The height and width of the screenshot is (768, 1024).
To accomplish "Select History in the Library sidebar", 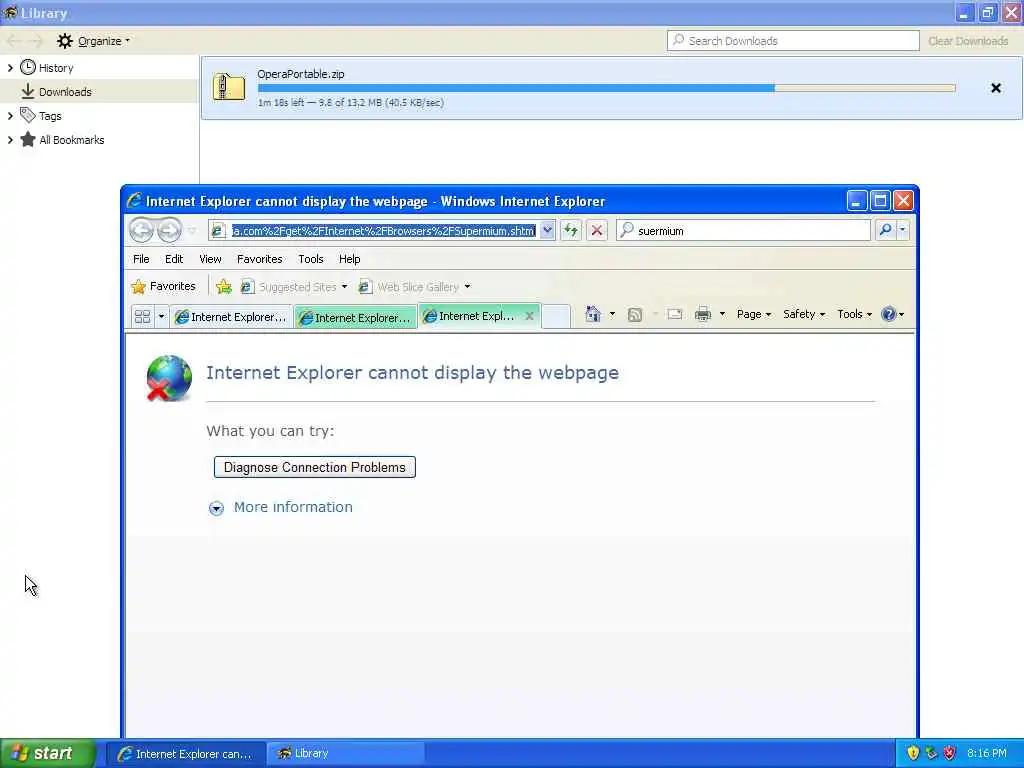I will point(56,68).
